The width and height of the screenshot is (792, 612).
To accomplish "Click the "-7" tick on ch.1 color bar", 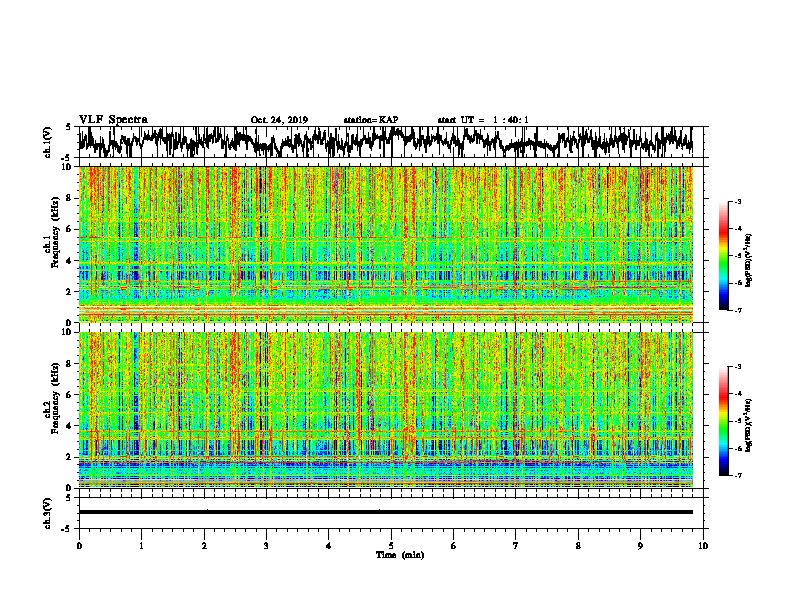I will tap(738, 310).
